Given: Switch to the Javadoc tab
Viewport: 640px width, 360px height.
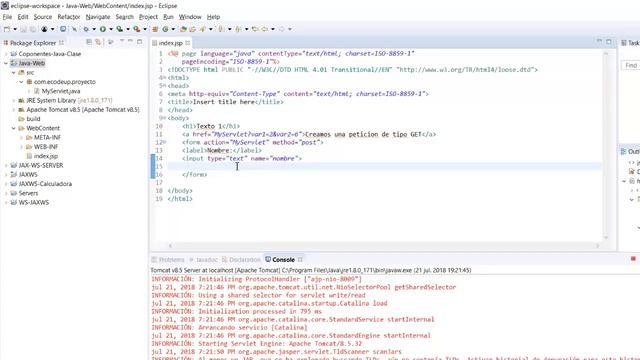Looking at the screenshot, I should pos(203,260).
